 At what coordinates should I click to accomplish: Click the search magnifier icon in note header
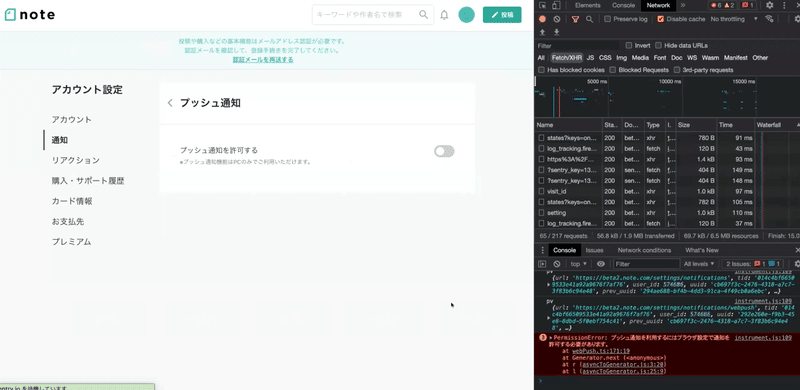pyautogui.click(x=423, y=15)
